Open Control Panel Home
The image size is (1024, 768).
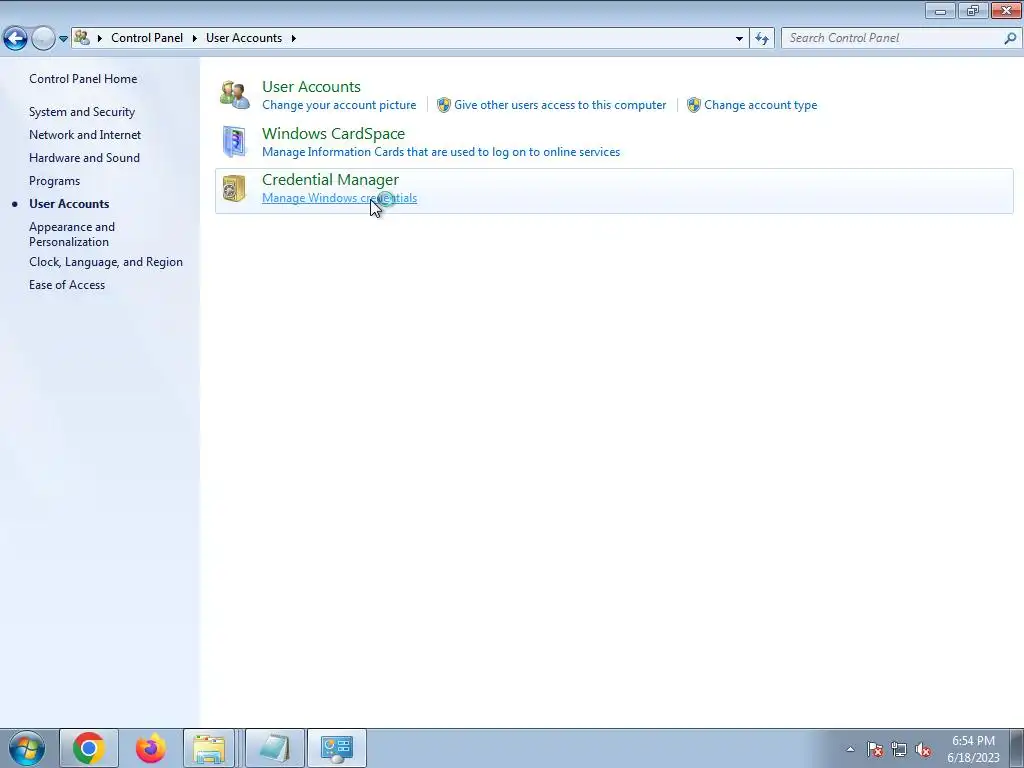click(x=83, y=78)
